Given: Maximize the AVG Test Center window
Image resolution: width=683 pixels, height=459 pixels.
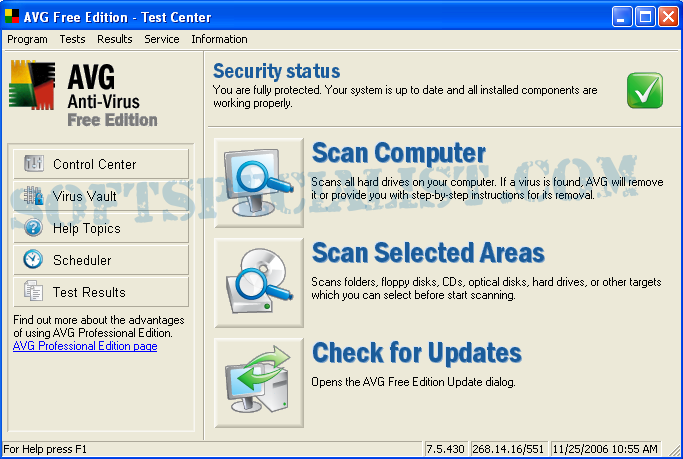Looking at the screenshot, I should [x=645, y=17].
